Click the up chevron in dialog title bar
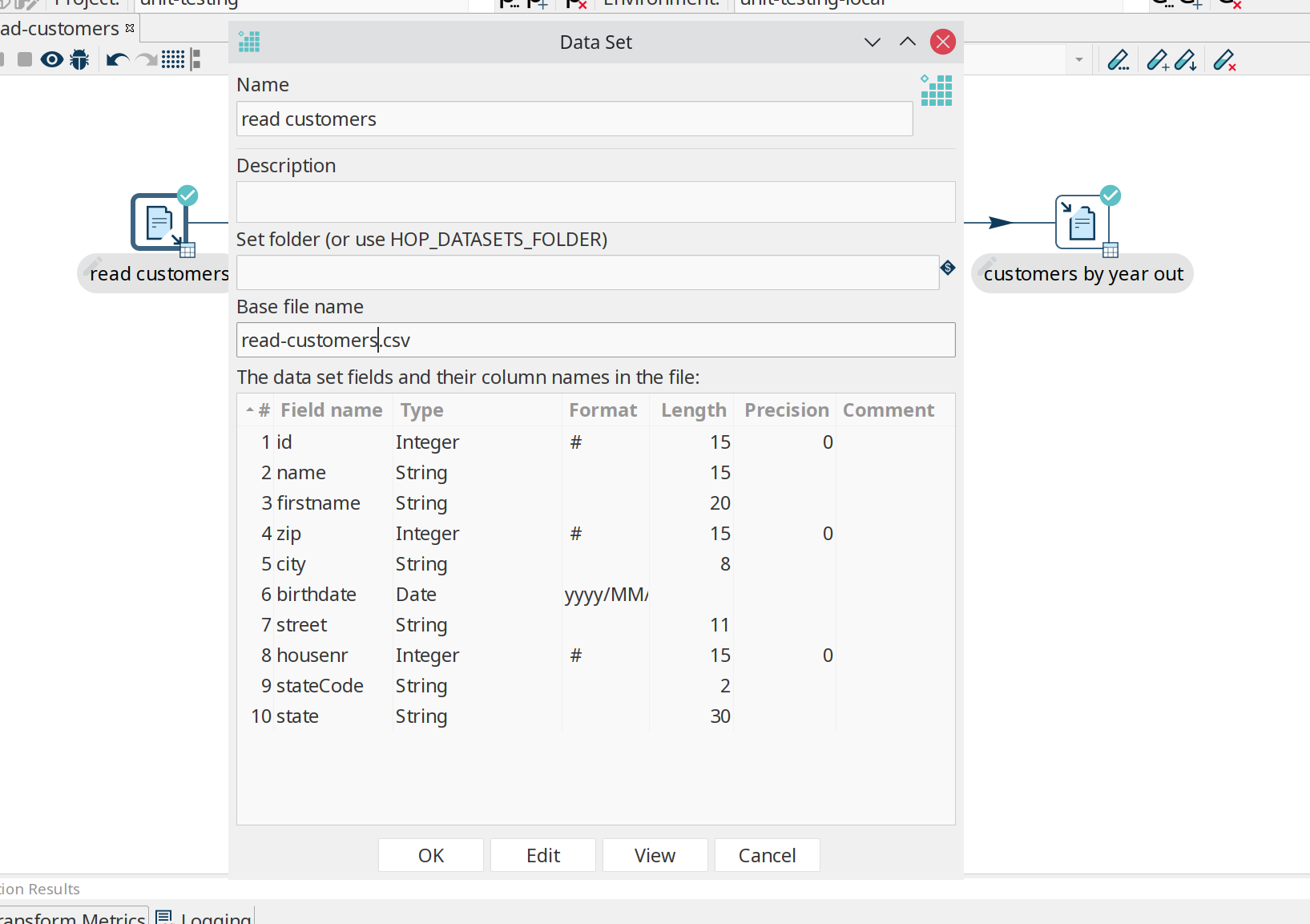Viewport: 1310px width, 924px height. (907, 42)
